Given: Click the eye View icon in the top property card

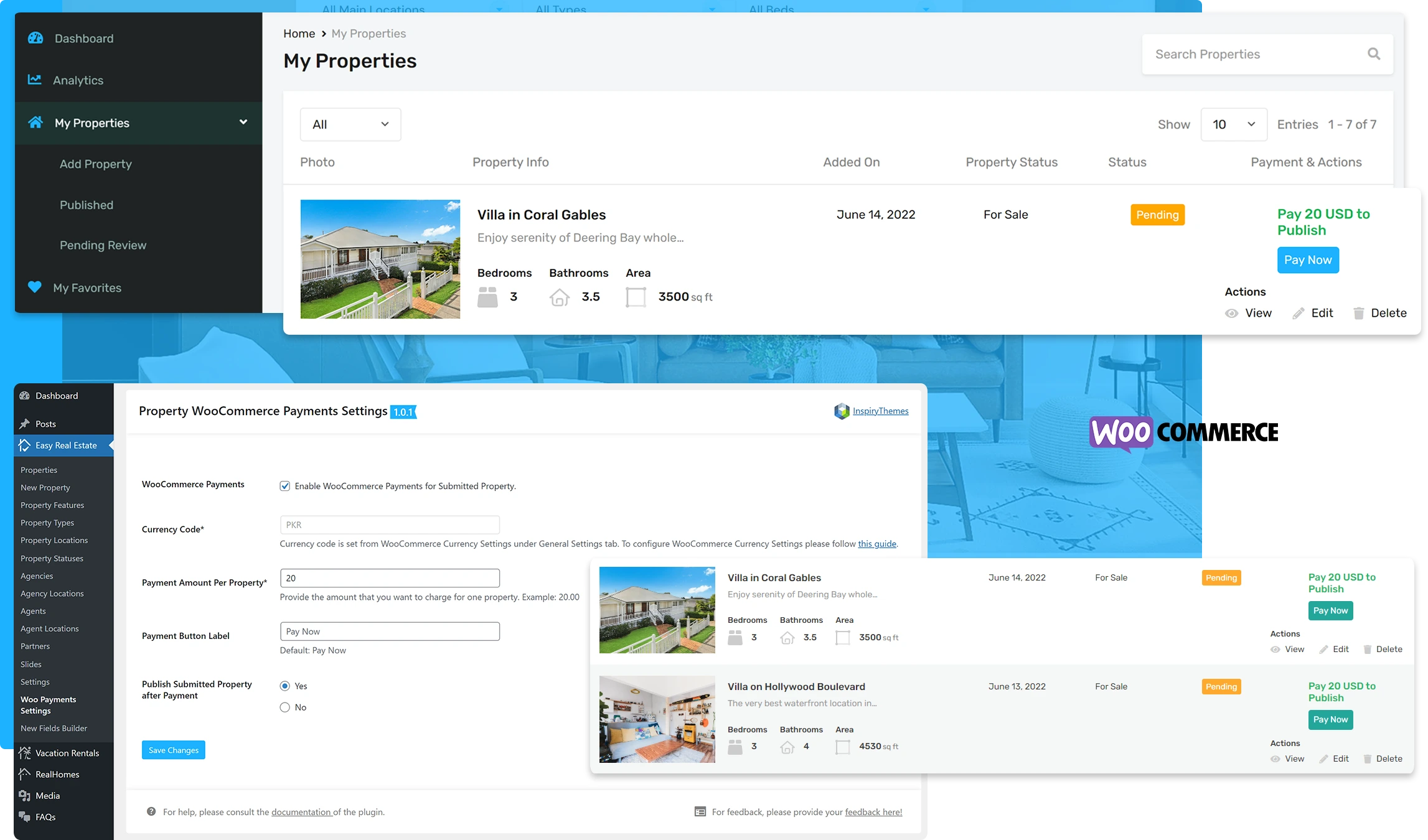Looking at the screenshot, I should 1231,314.
